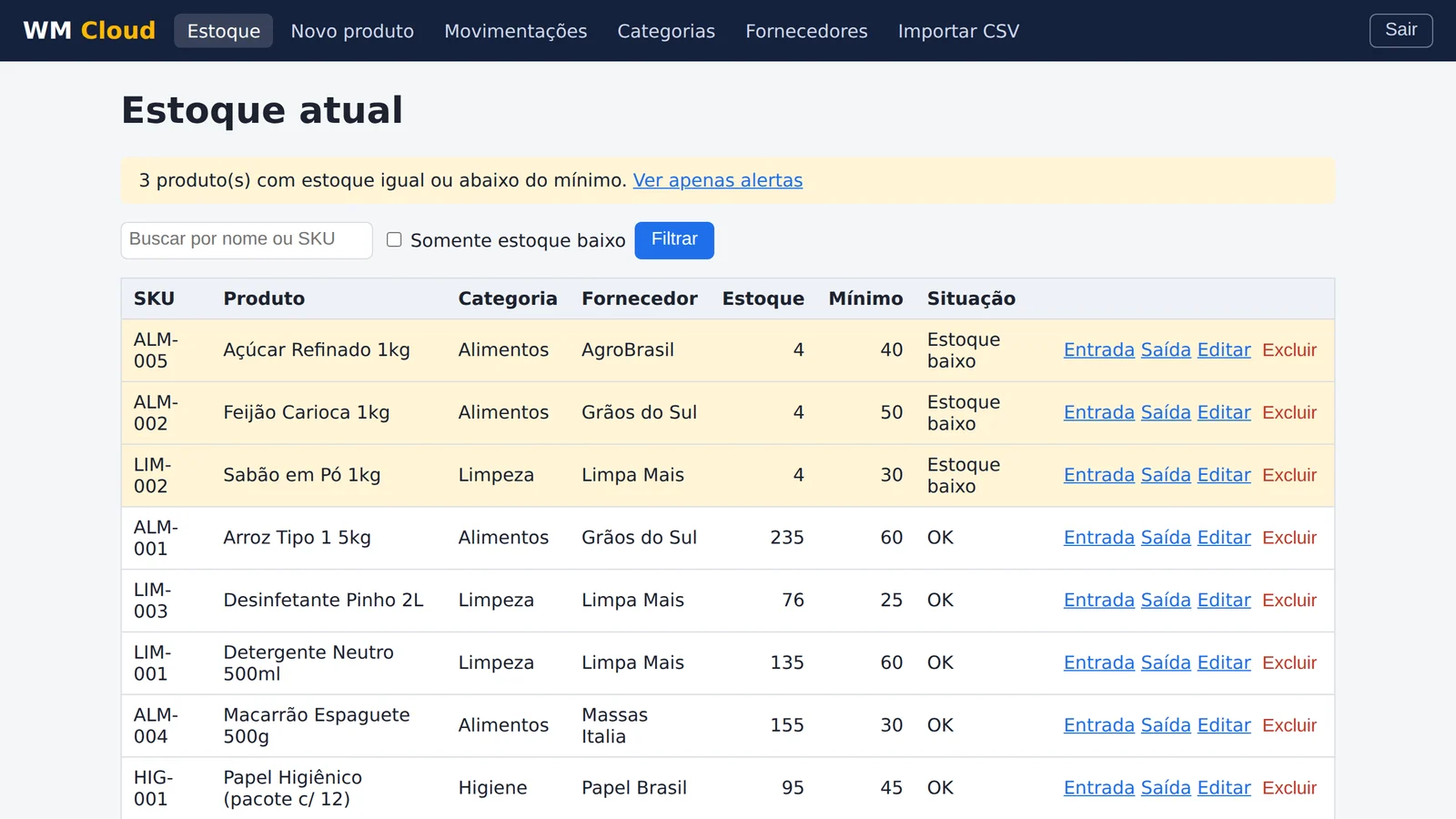Tick the 'Somente estoque baixo' checkbox
The image size is (1456, 819).
(394, 239)
